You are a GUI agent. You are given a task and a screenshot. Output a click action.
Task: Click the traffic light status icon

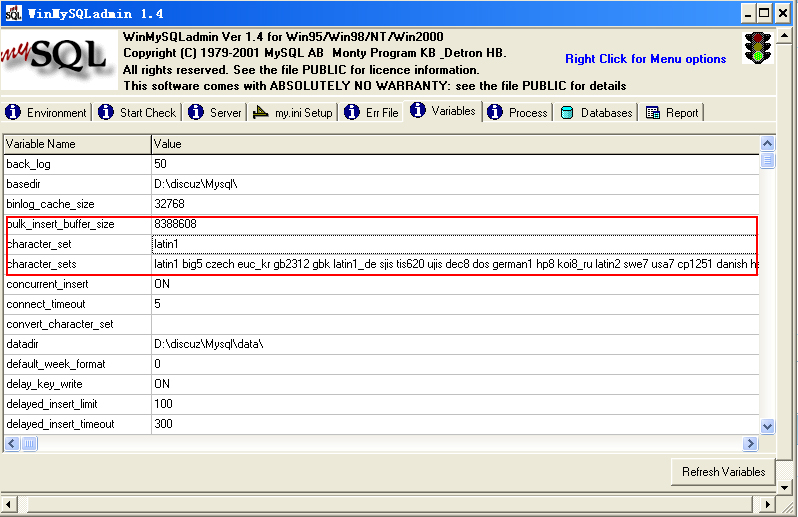pos(758,48)
